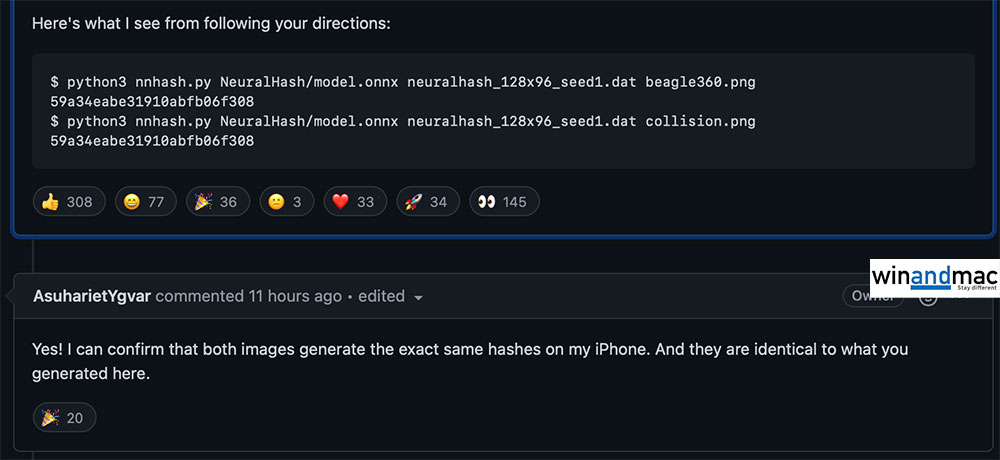Toggle the thumbs up reaction with 308

(x=69, y=202)
